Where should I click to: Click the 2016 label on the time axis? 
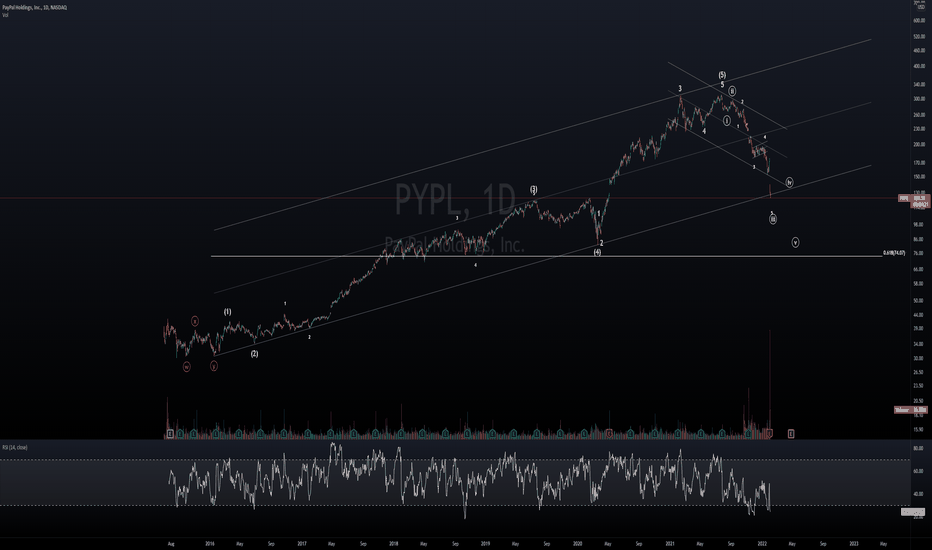pos(210,543)
